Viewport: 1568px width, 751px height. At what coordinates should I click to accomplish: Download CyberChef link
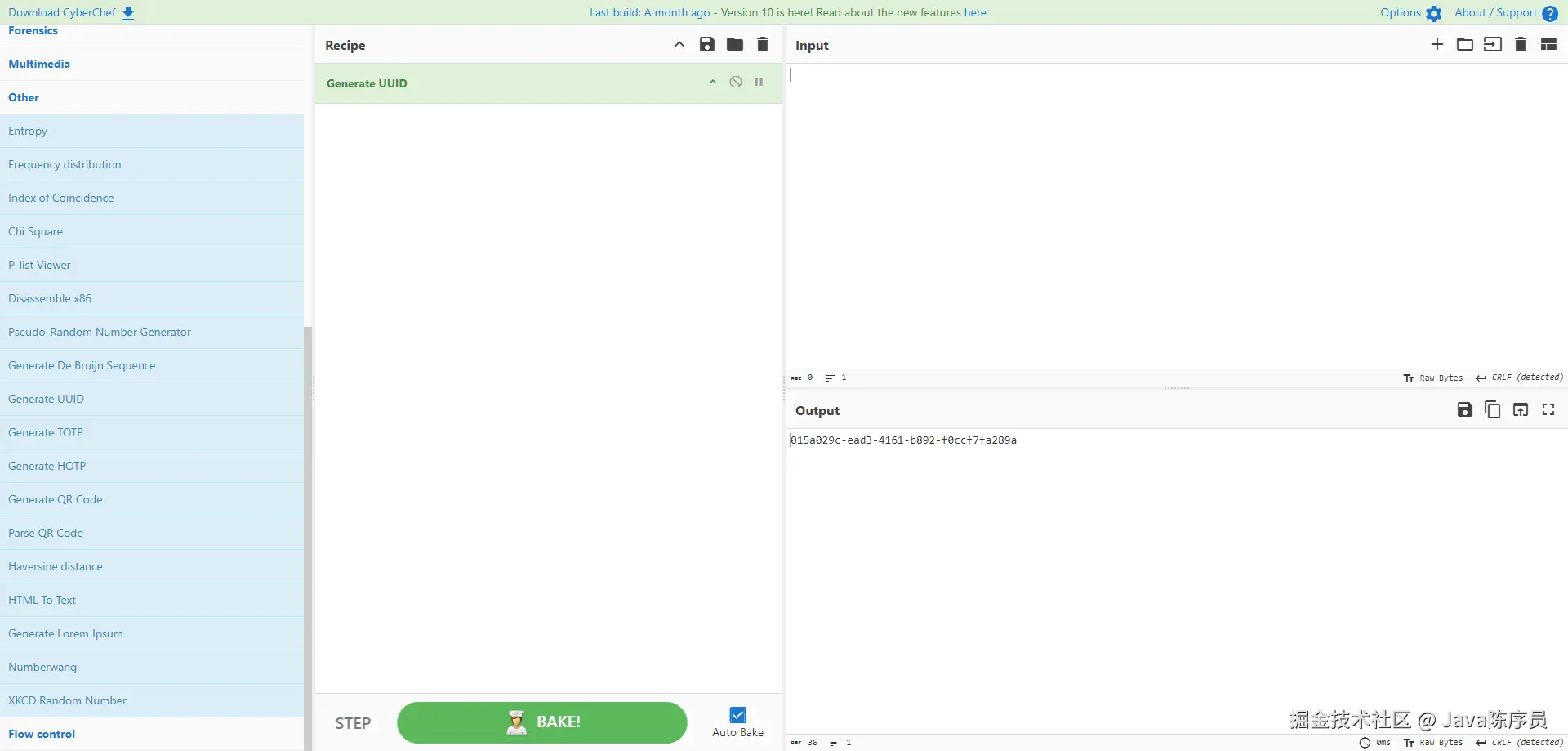(x=71, y=13)
